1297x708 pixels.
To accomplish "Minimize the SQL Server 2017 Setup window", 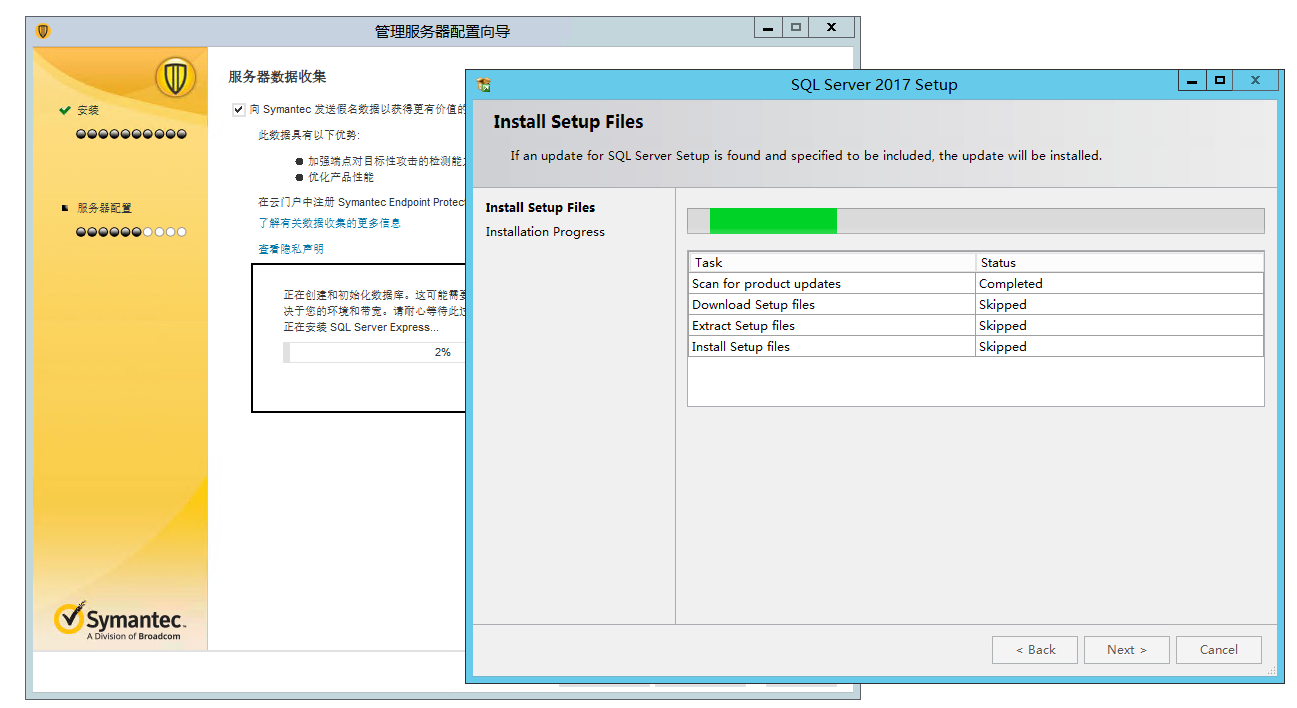I will click(x=1192, y=82).
